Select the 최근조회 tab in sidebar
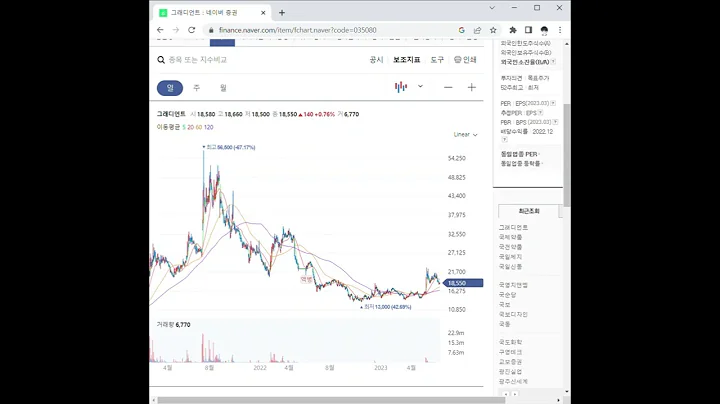The width and height of the screenshot is (720, 404). pyautogui.click(x=529, y=211)
